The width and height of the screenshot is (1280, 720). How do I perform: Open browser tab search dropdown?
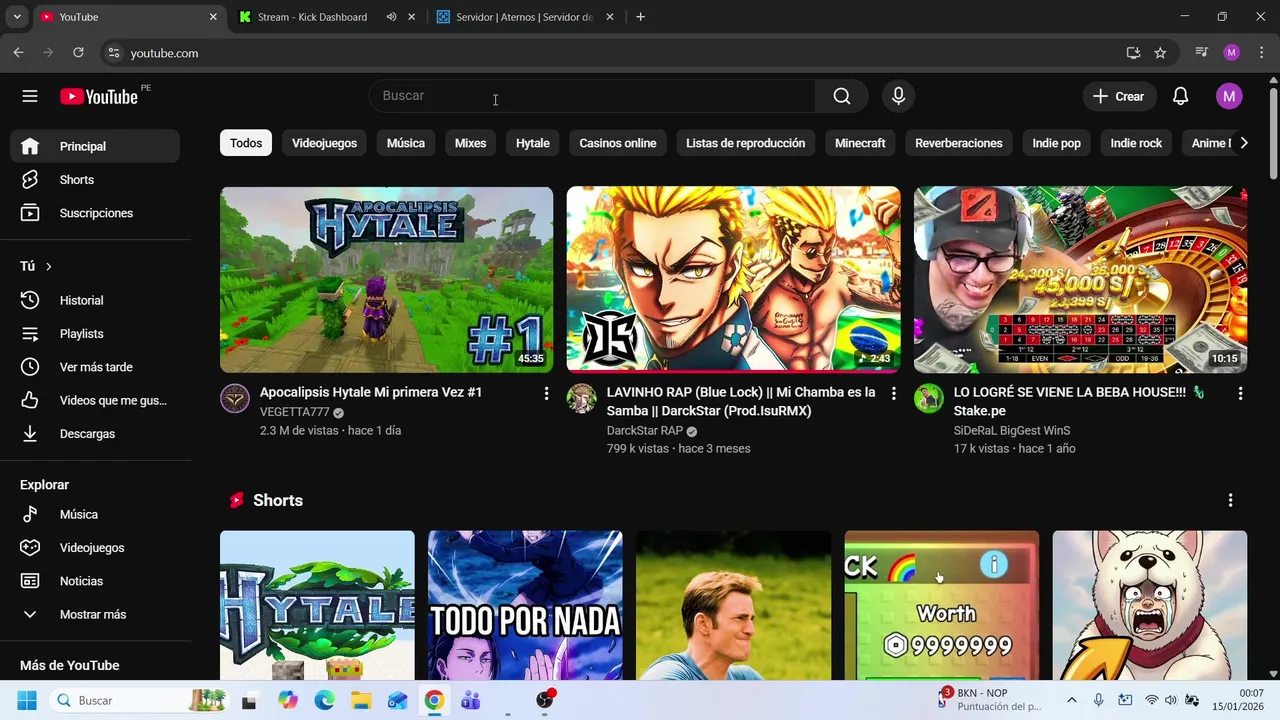coord(16,17)
